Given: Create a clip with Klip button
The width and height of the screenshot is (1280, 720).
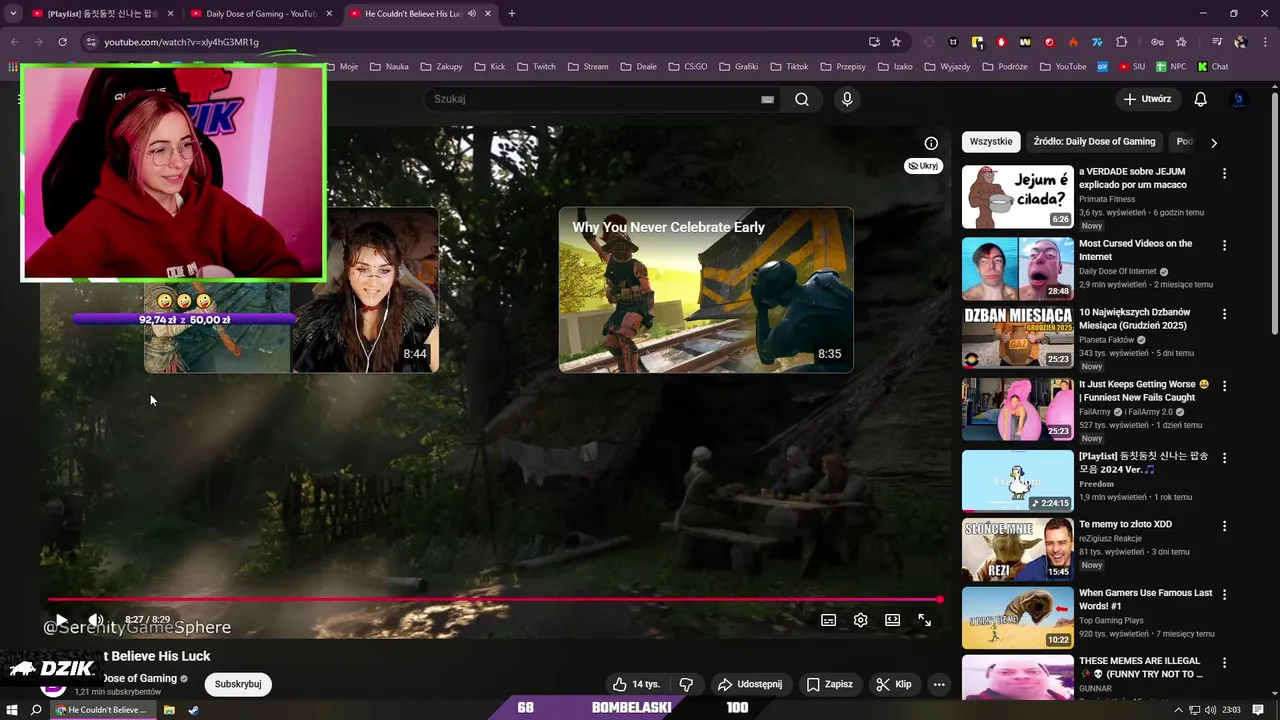Looking at the screenshot, I should 894,684.
